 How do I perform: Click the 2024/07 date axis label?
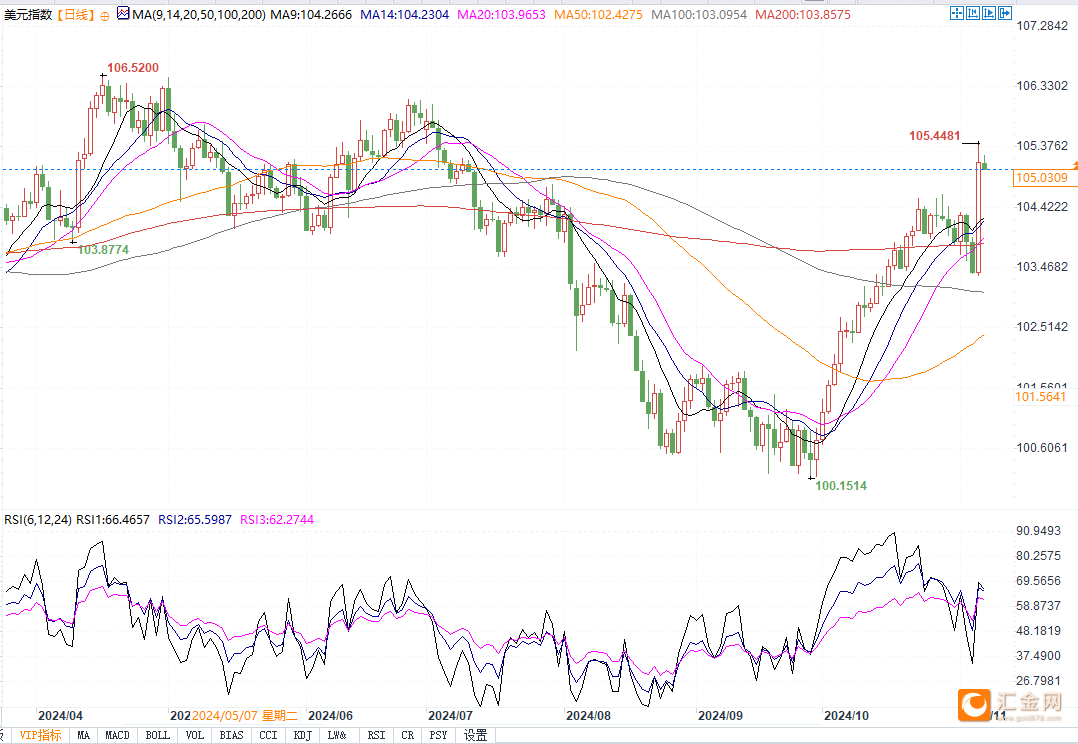pyautogui.click(x=450, y=716)
